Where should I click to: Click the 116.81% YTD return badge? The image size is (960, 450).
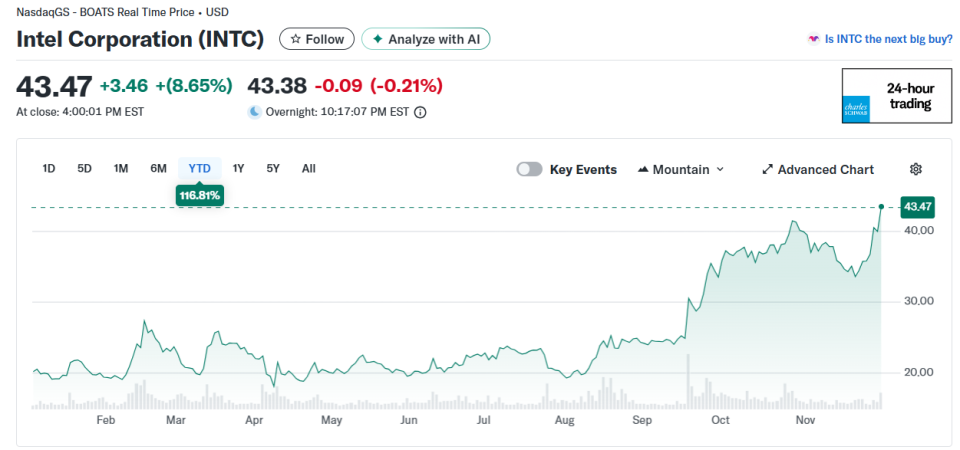pos(199,196)
